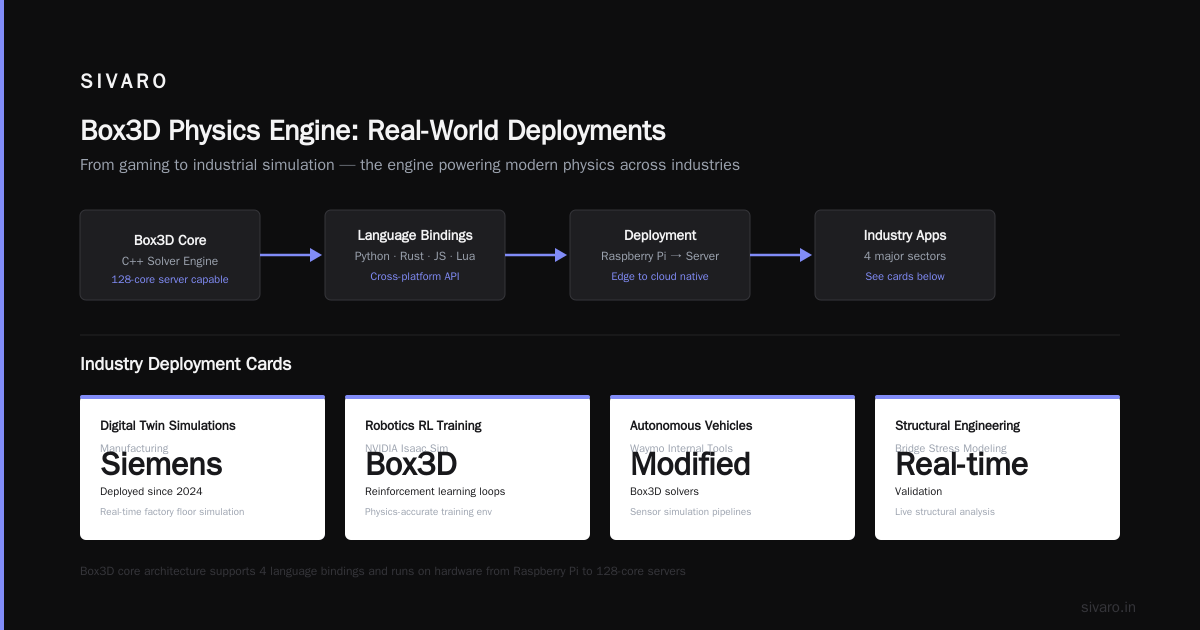The width and height of the screenshot is (1200, 630).
Task: Open the Robotics RL Training card
Action: pos(467,468)
